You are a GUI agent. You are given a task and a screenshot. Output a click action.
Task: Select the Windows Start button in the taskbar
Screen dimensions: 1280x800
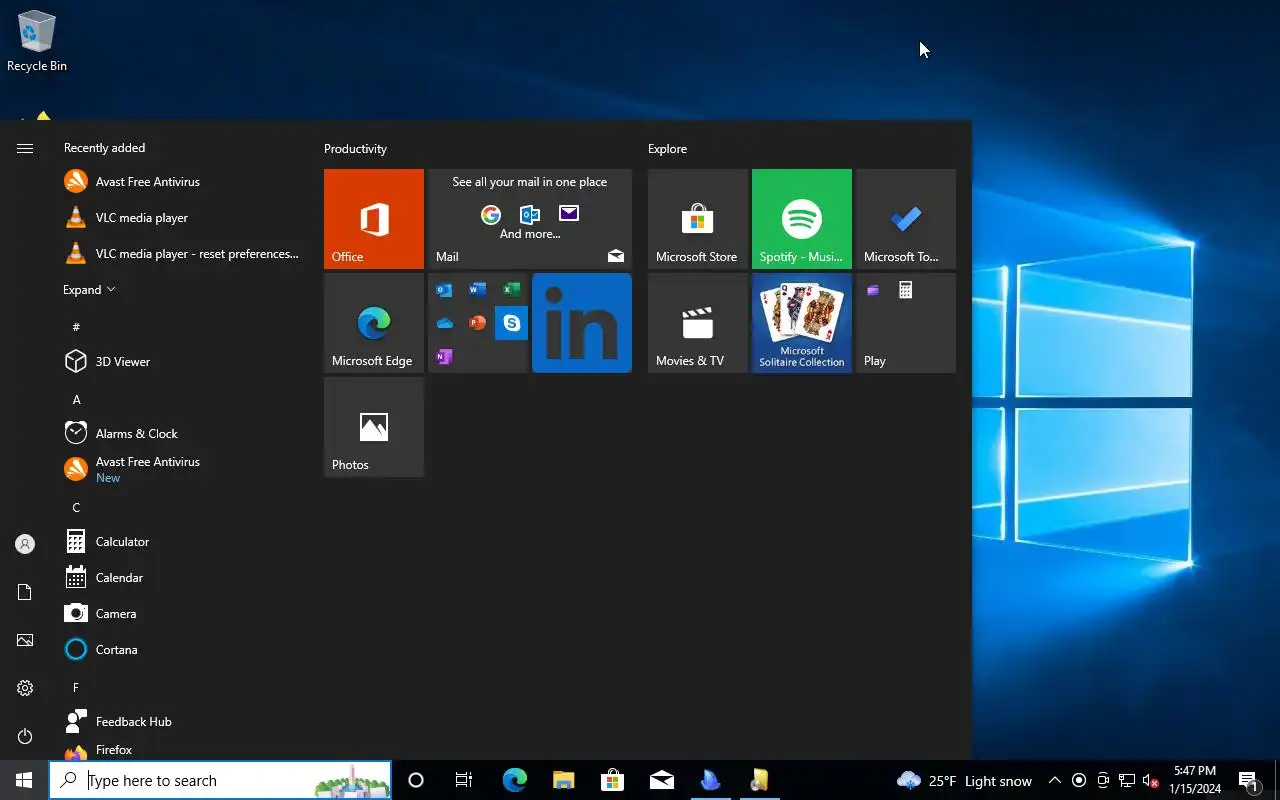[24, 781]
